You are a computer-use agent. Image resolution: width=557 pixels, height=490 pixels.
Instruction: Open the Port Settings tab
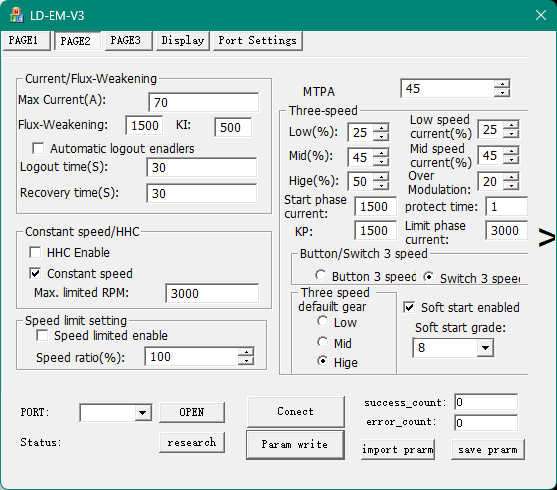[x=258, y=41]
